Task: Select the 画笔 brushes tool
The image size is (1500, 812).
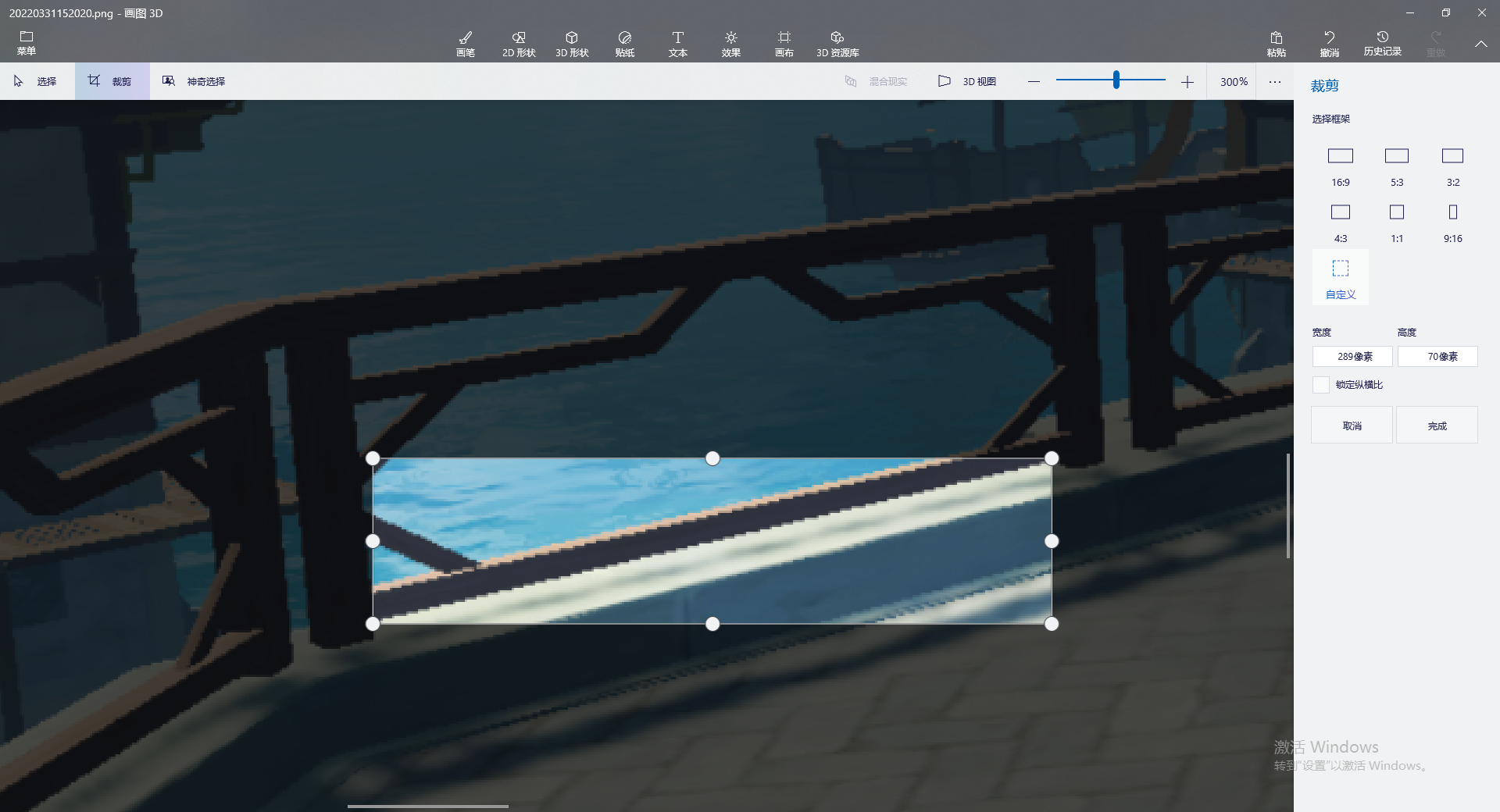Action: click(x=466, y=44)
